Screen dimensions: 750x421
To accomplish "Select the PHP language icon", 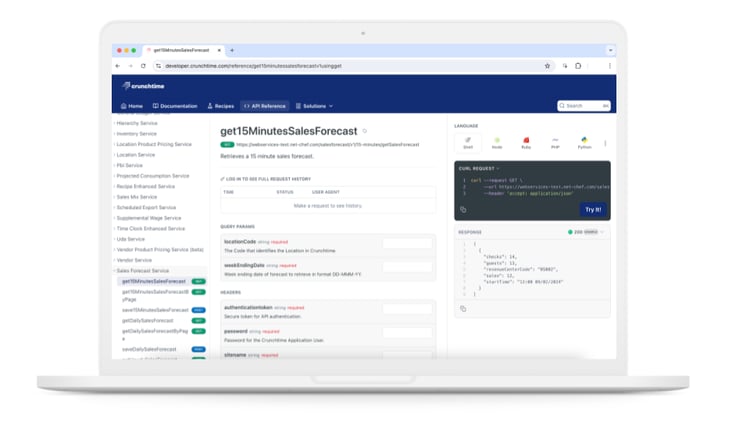I will [x=555, y=143].
